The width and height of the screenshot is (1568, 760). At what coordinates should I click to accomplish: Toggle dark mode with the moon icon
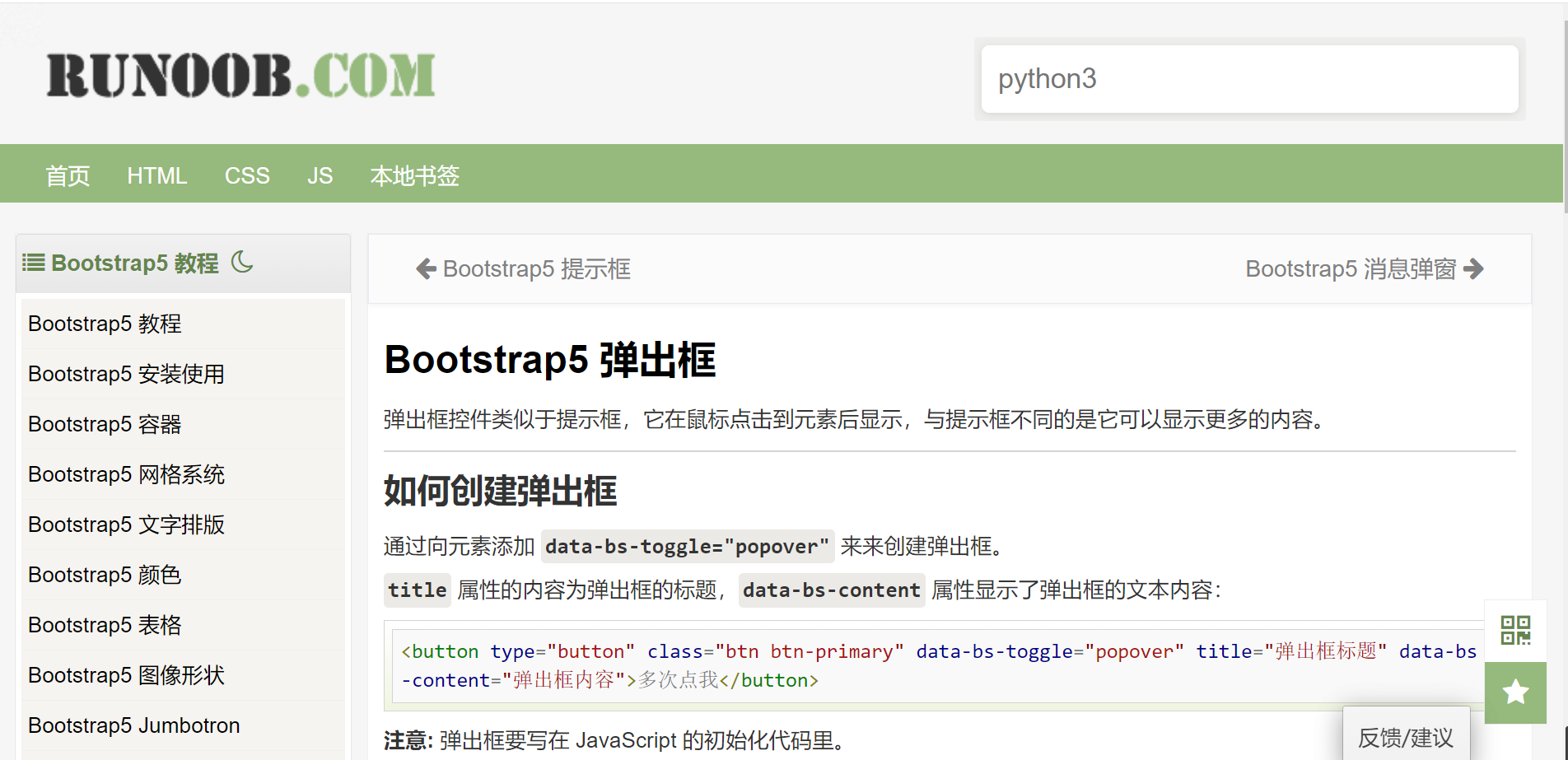click(242, 262)
